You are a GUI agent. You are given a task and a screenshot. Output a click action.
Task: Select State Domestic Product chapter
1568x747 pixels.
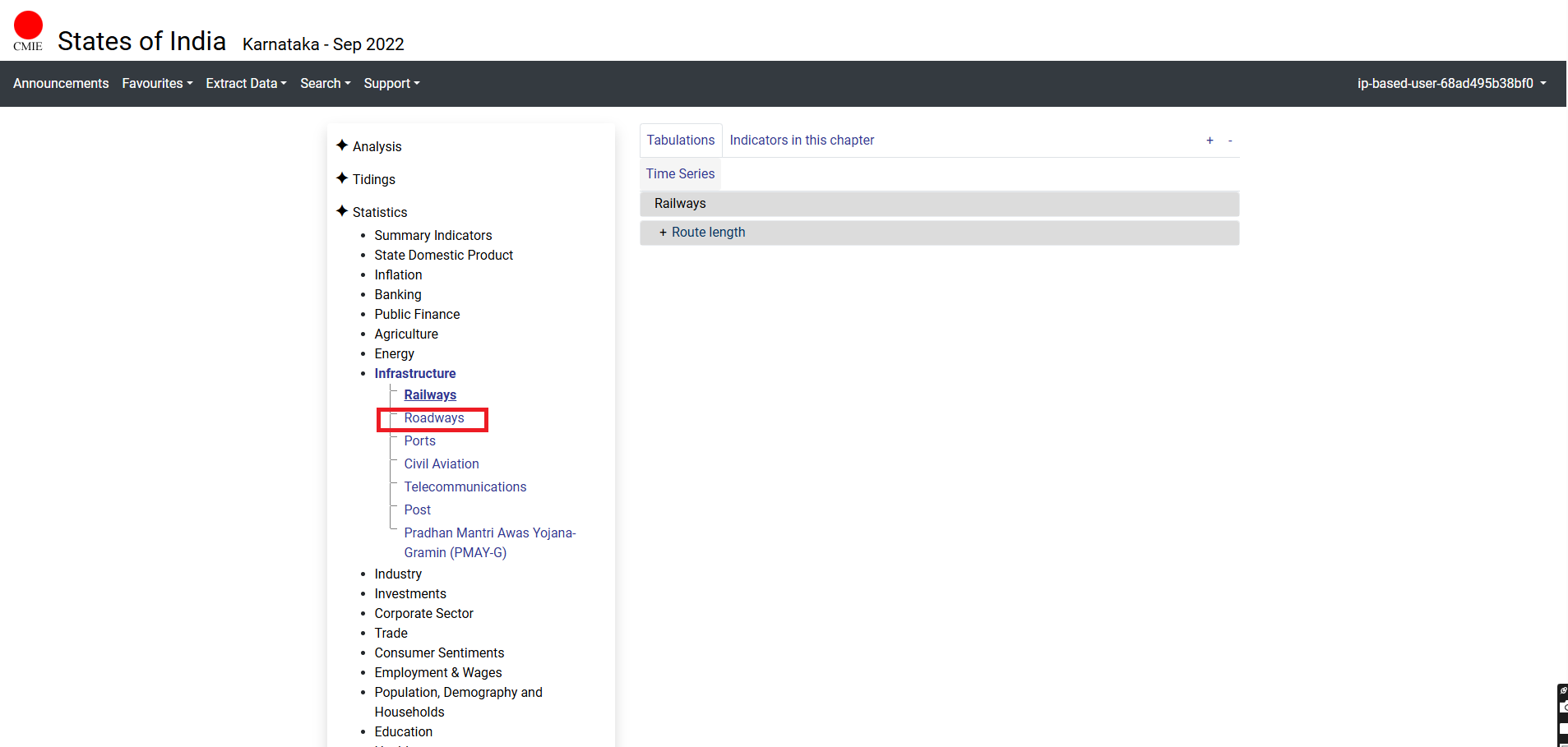(443, 256)
